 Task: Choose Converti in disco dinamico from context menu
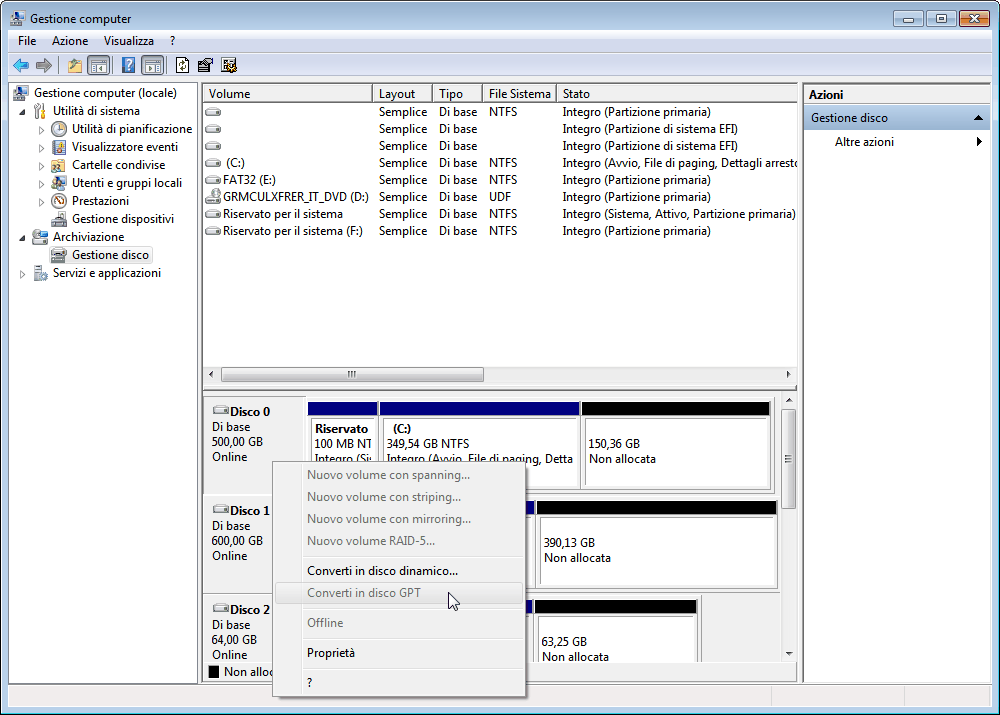point(382,571)
